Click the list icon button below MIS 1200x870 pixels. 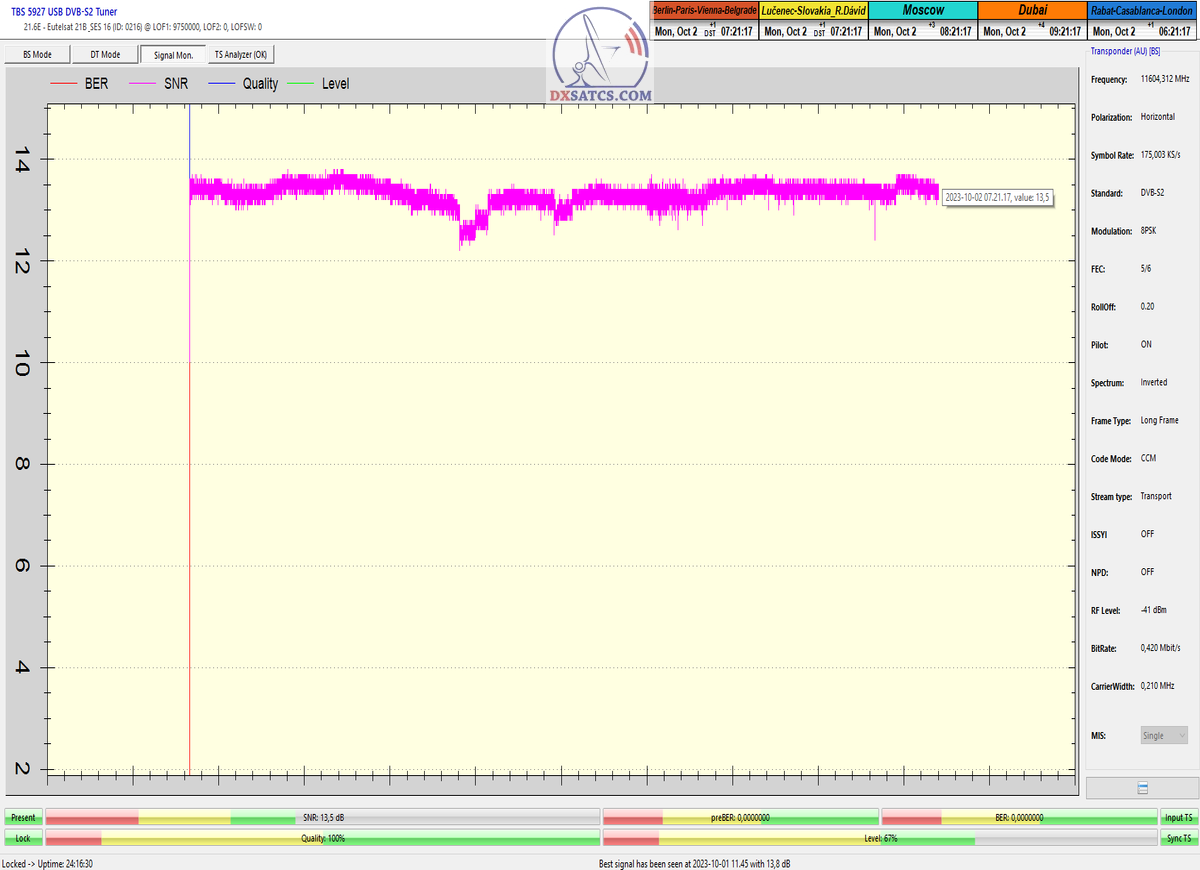pyautogui.click(x=1142, y=788)
